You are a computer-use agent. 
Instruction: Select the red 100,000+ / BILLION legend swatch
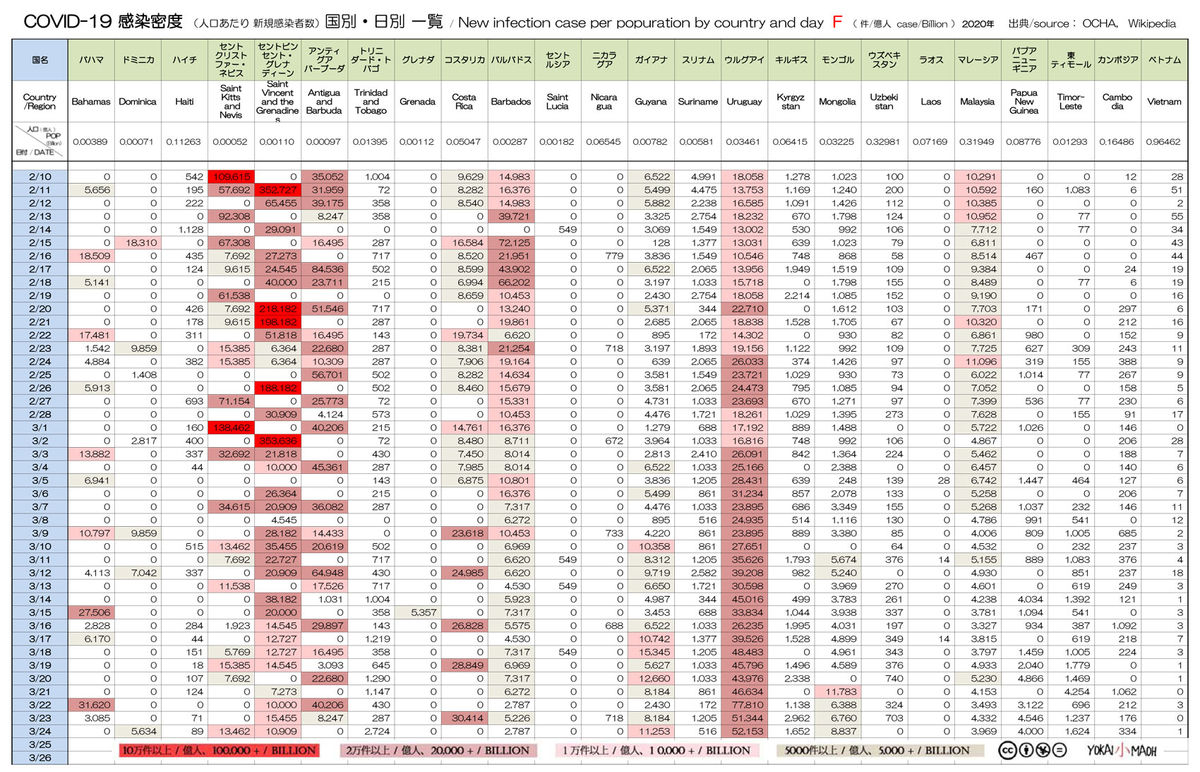(218, 750)
